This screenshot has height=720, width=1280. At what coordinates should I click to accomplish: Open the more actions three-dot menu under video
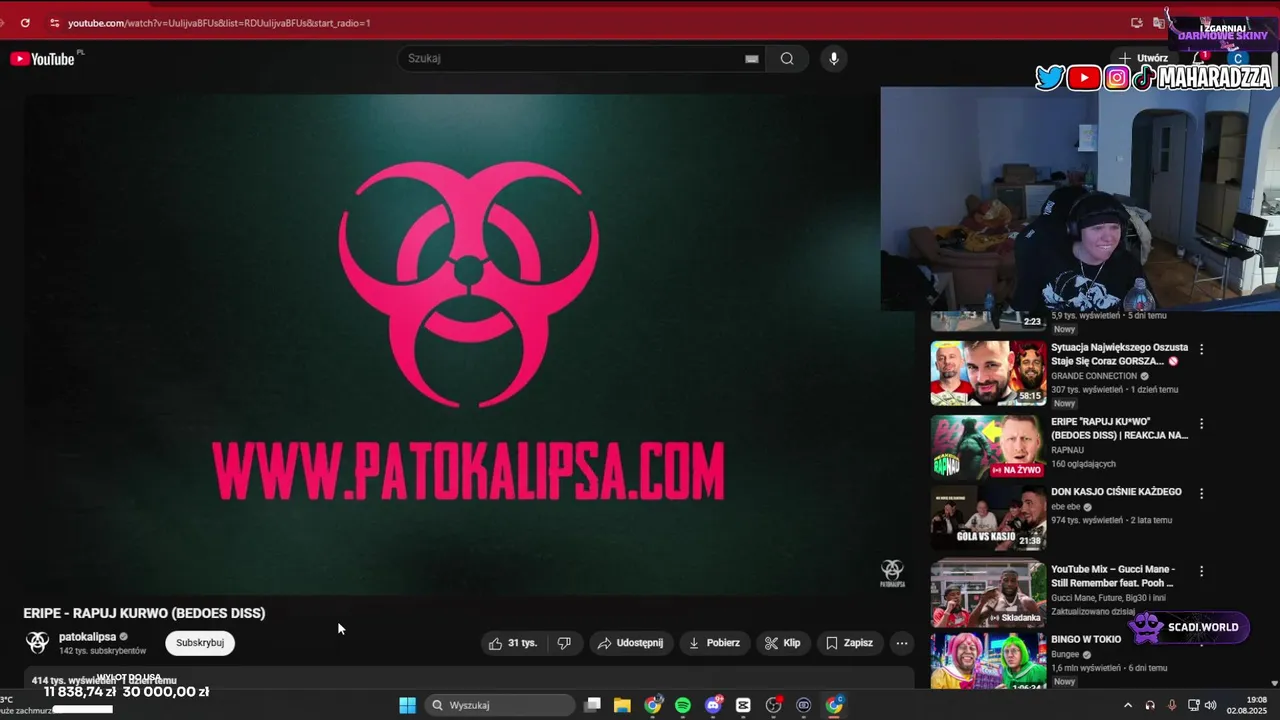point(902,643)
